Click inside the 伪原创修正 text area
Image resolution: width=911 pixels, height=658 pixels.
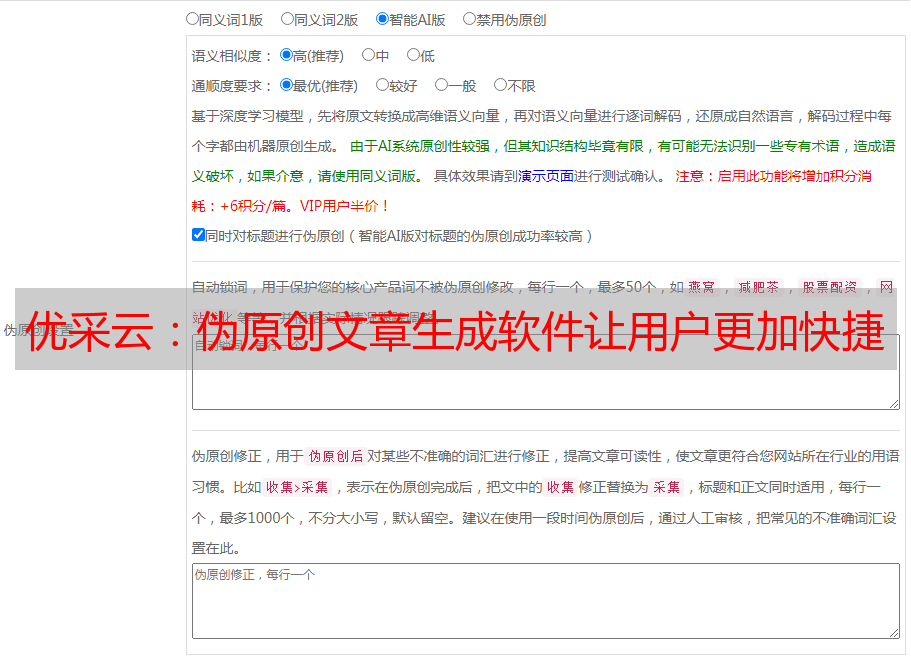pyautogui.click(x=546, y=601)
